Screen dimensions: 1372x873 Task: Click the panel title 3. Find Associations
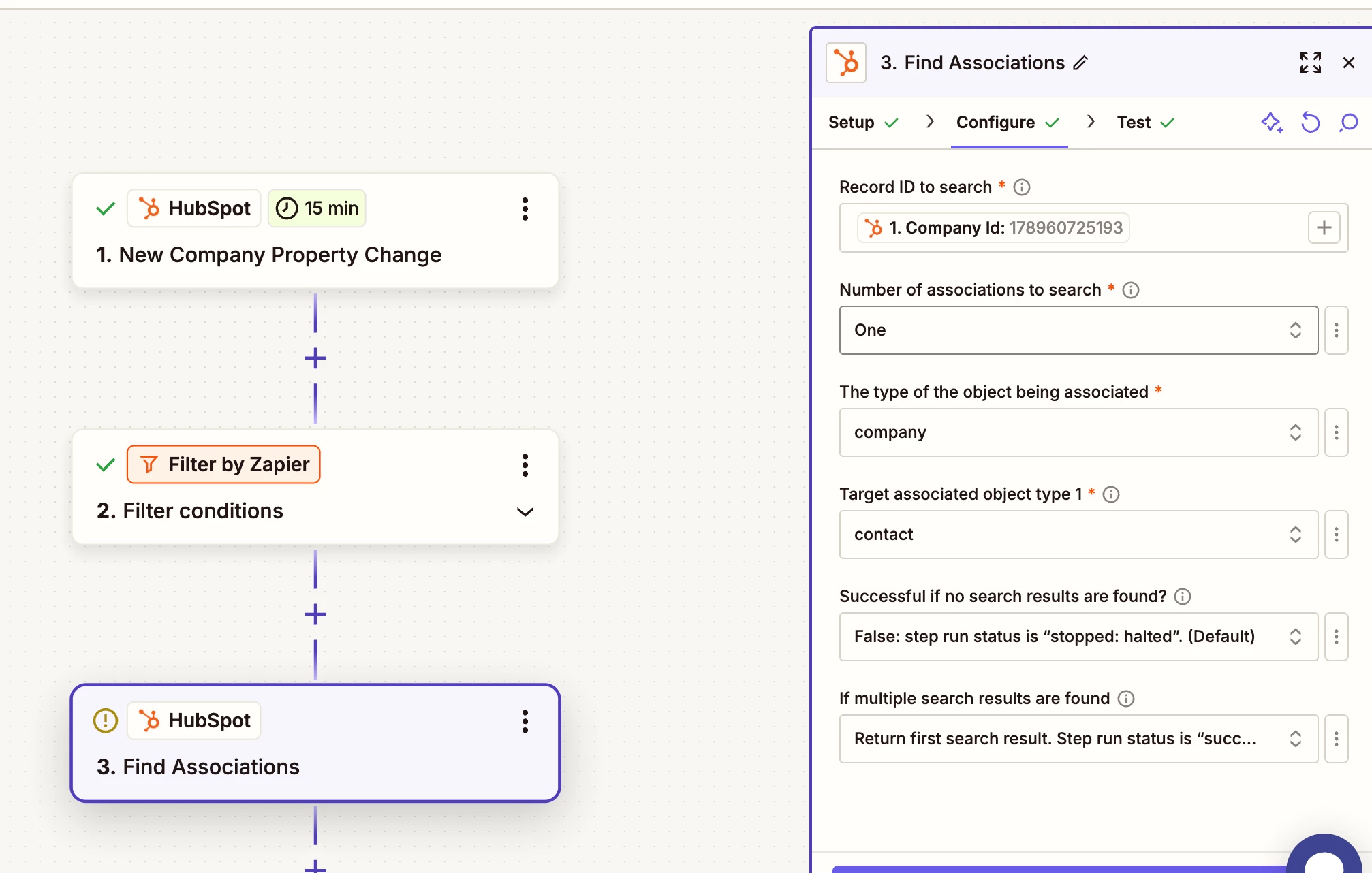tap(972, 63)
